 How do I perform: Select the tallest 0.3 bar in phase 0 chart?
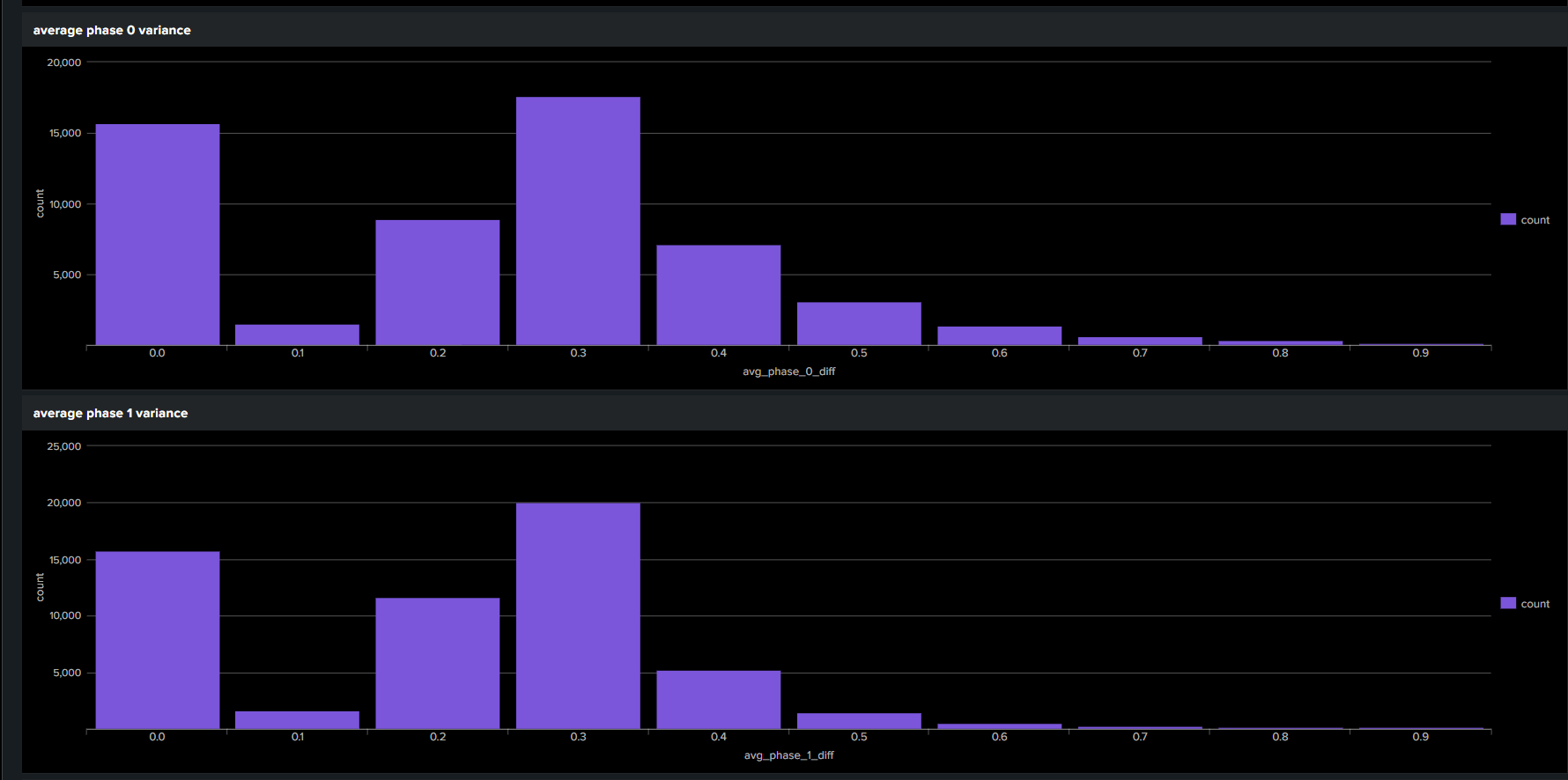[x=578, y=221]
